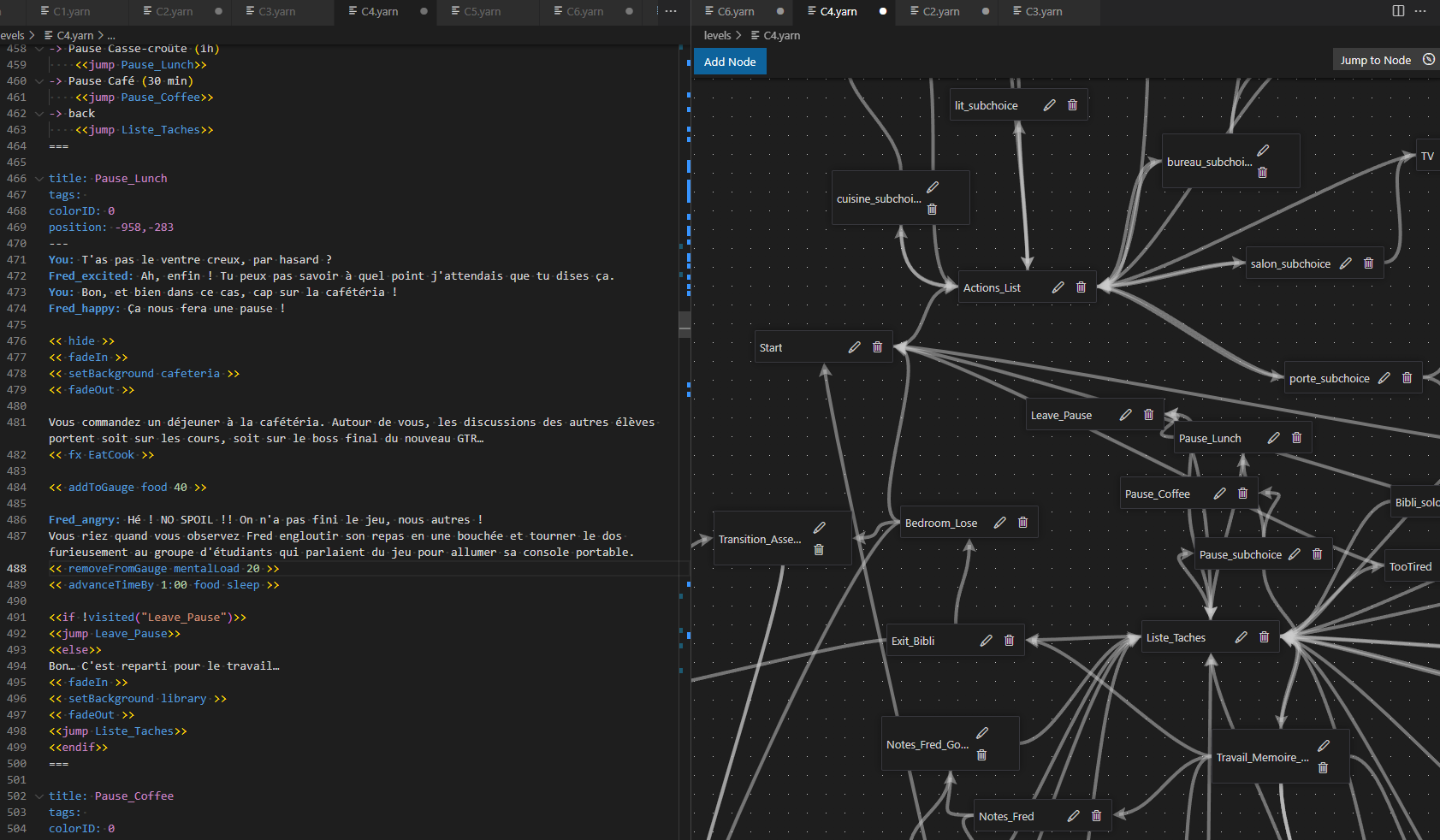Screen dimensions: 1440x840
Task: Open more actions menu for left editor group
Action: click(x=671, y=11)
